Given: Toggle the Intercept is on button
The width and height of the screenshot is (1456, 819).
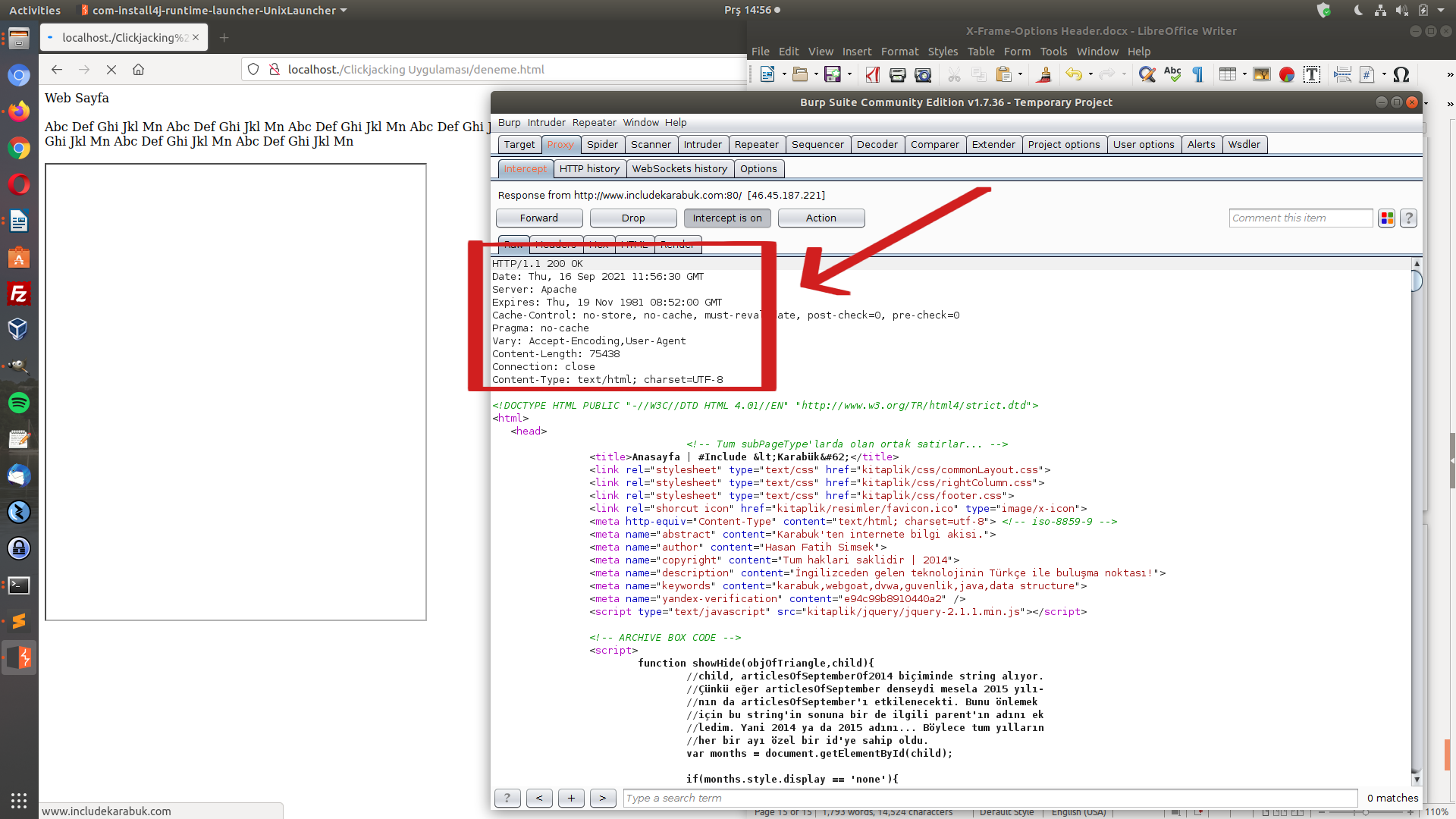Looking at the screenshot, I should click(727, 218).
